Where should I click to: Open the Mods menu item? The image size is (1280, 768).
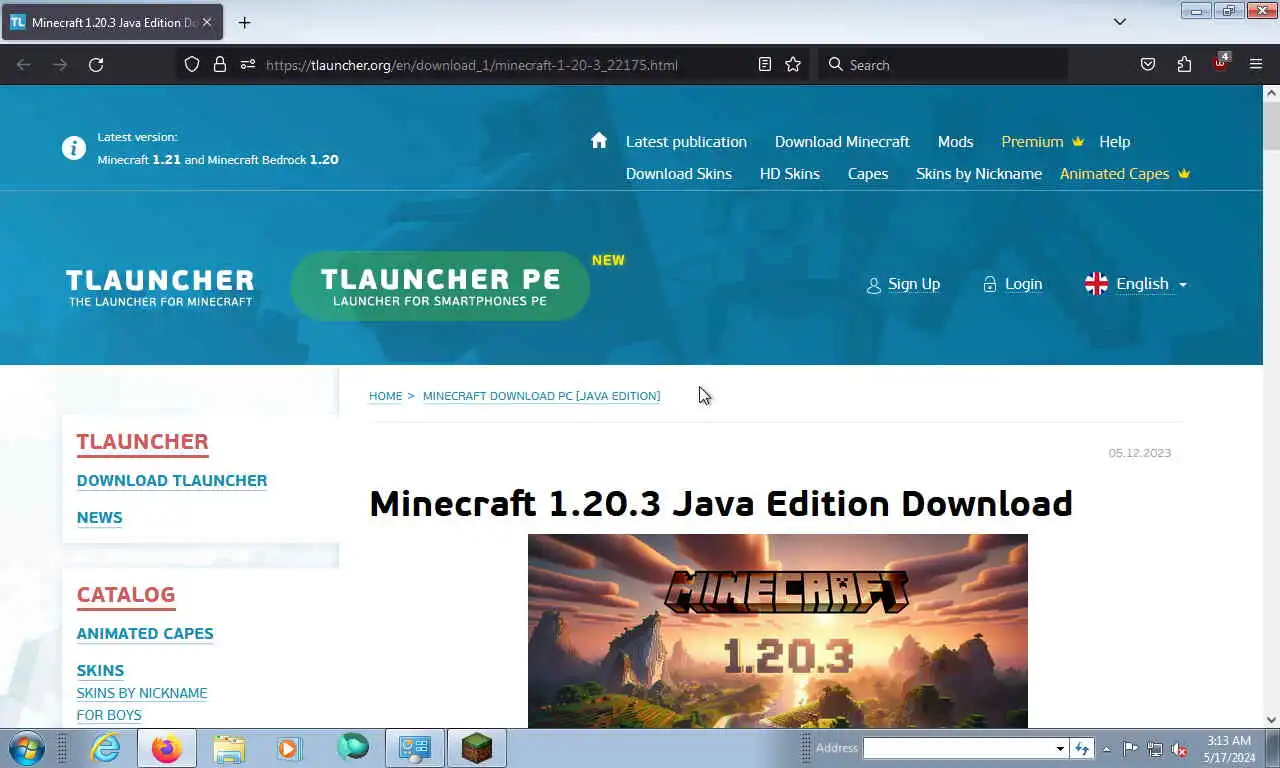pyautogui.click(x=955, y=141)
